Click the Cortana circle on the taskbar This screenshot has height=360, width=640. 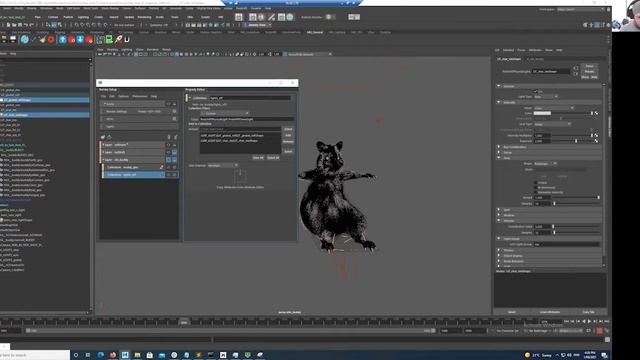click(x=76, y=355)
